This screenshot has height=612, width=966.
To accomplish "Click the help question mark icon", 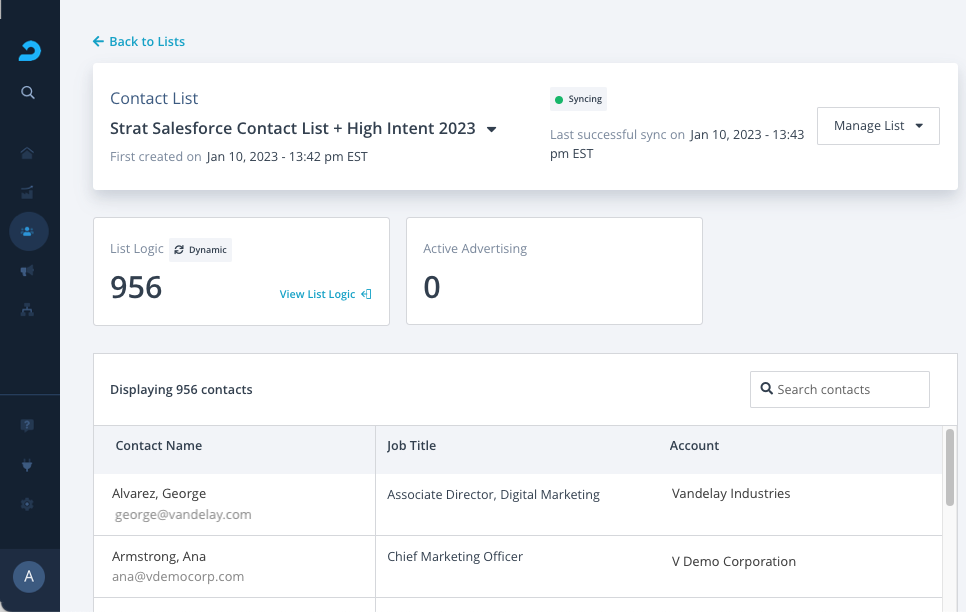I will click(28, 425).
